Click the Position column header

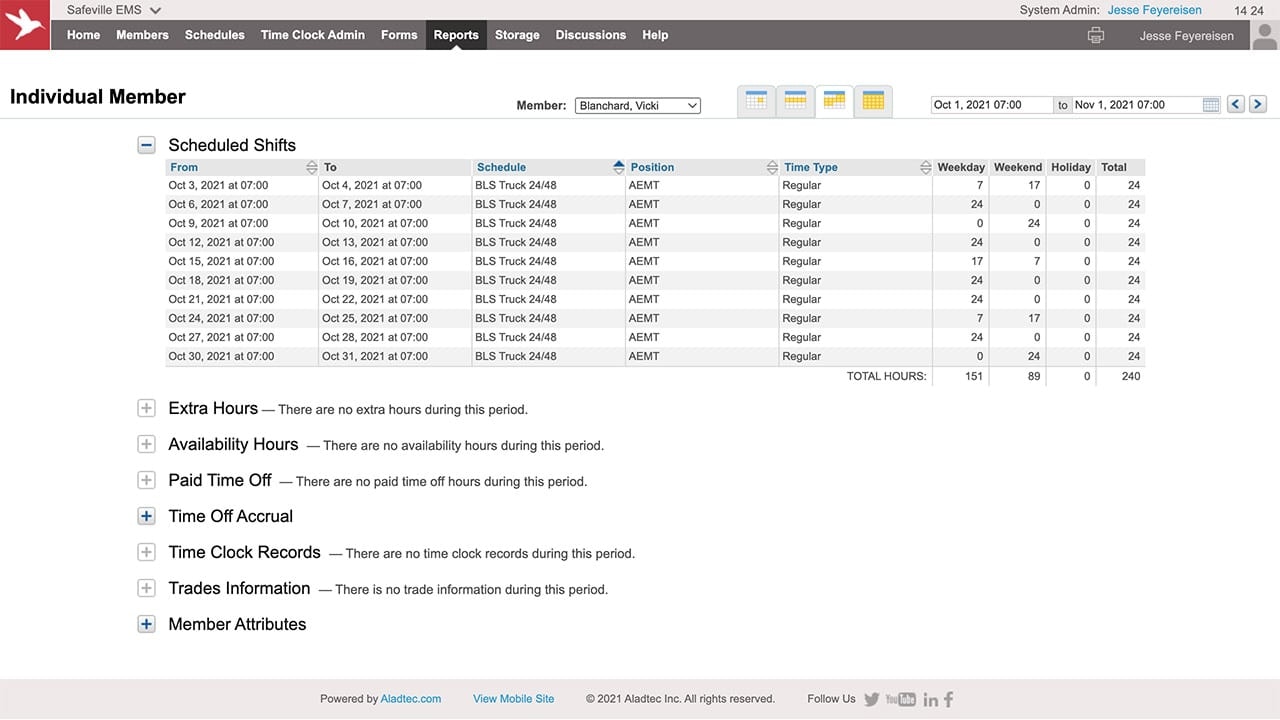653,167
